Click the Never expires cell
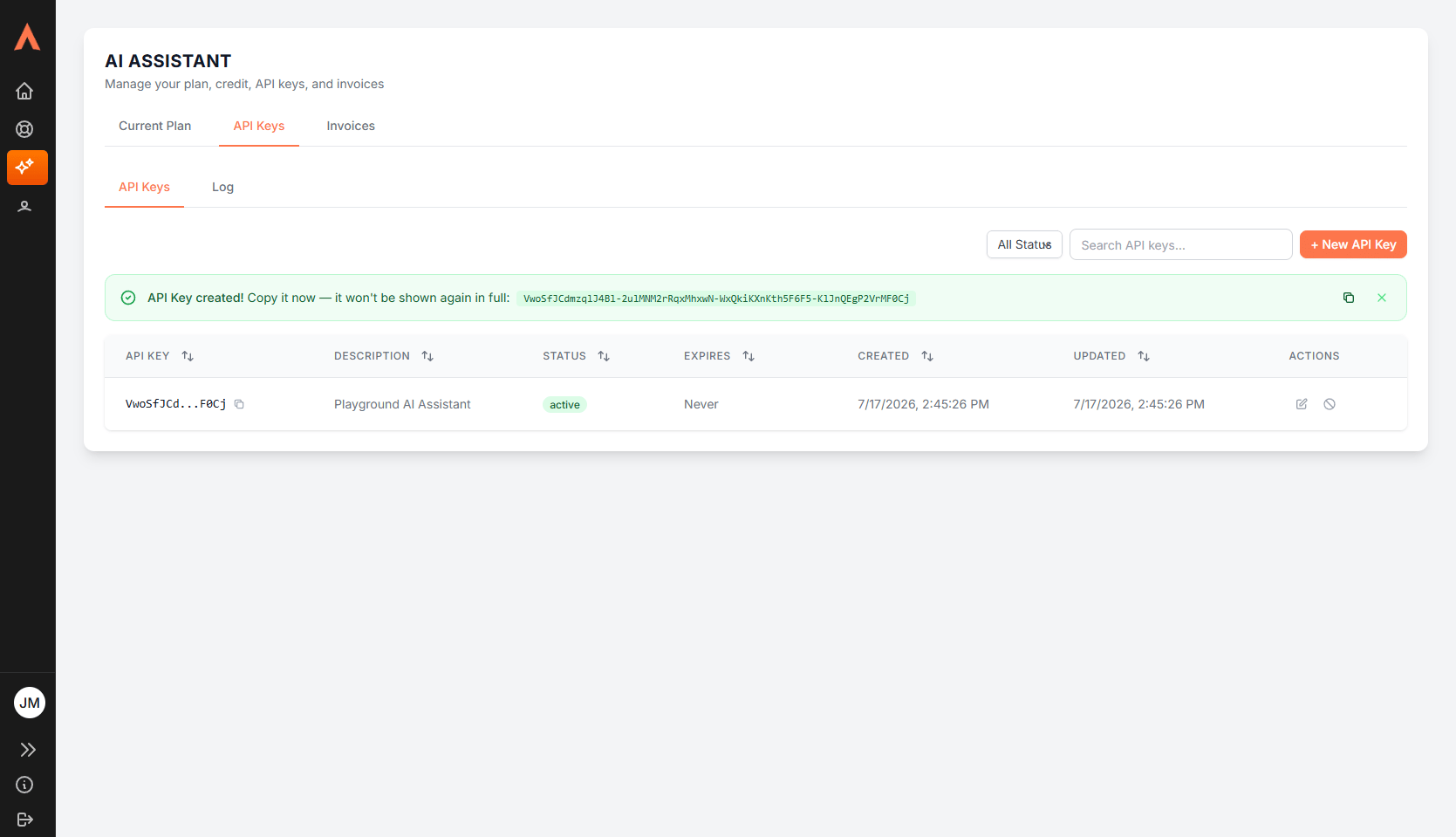Screen dimensions: 1456x837 click(x=701, y=404)
